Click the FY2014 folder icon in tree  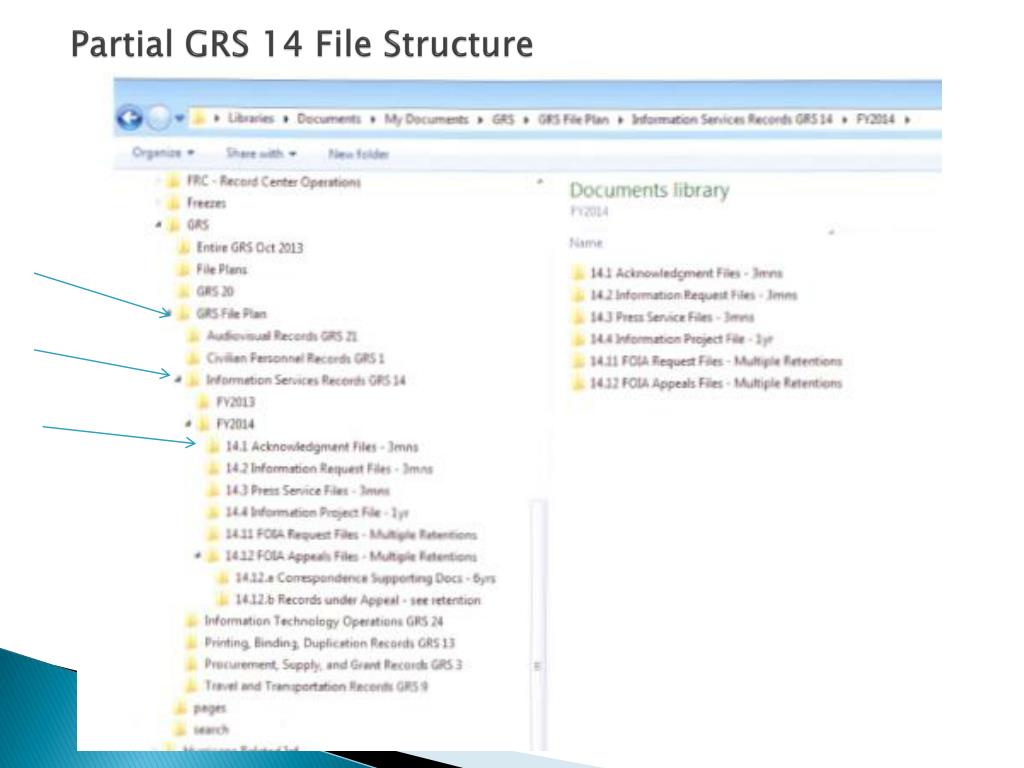point(204,424)
